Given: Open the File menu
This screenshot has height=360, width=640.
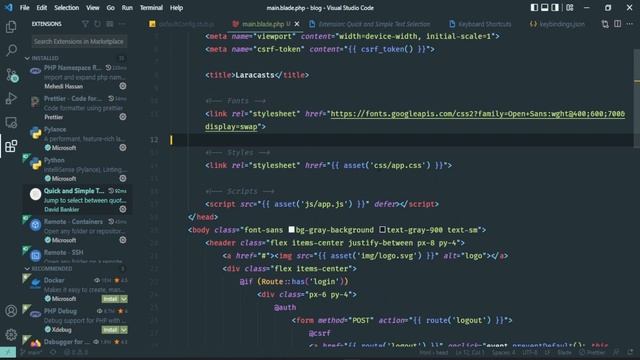Looking at the screenshot, I should click(24, 7).
